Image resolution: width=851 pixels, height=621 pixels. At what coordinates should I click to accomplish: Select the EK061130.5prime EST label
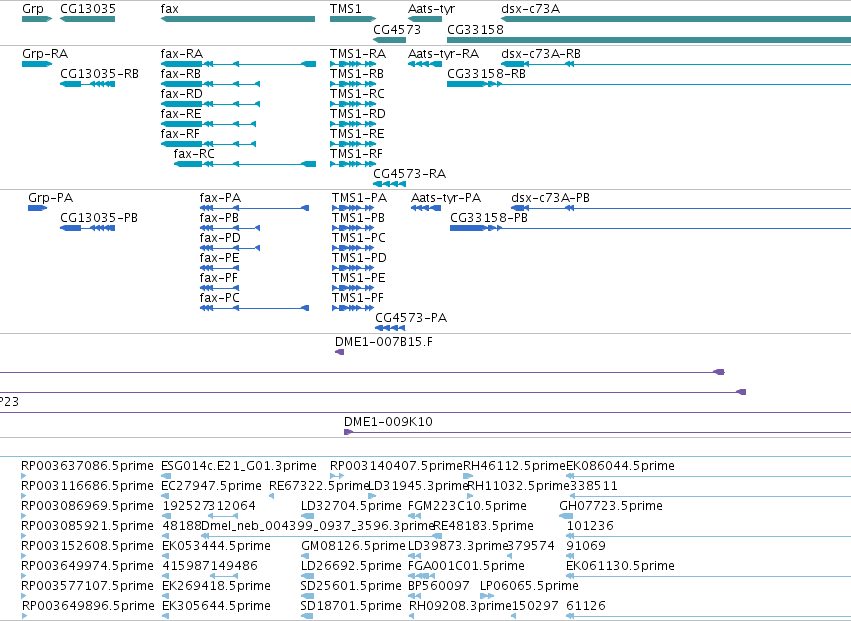coord(620,566)
